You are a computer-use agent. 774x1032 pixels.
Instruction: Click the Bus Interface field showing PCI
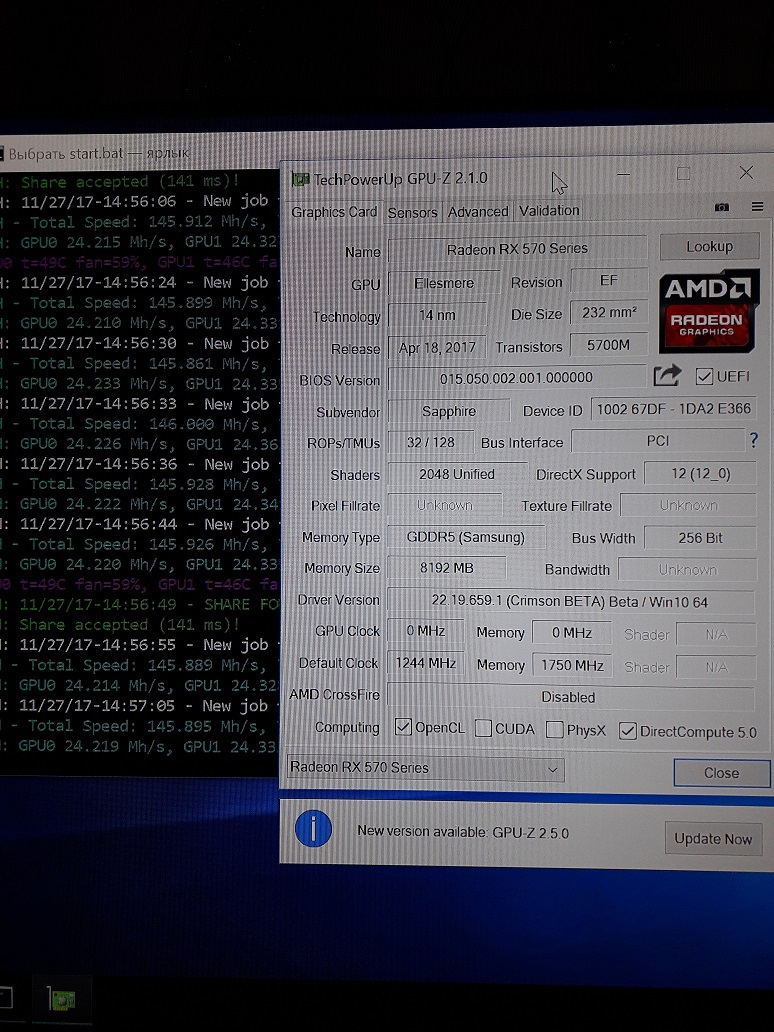point(658,440)
